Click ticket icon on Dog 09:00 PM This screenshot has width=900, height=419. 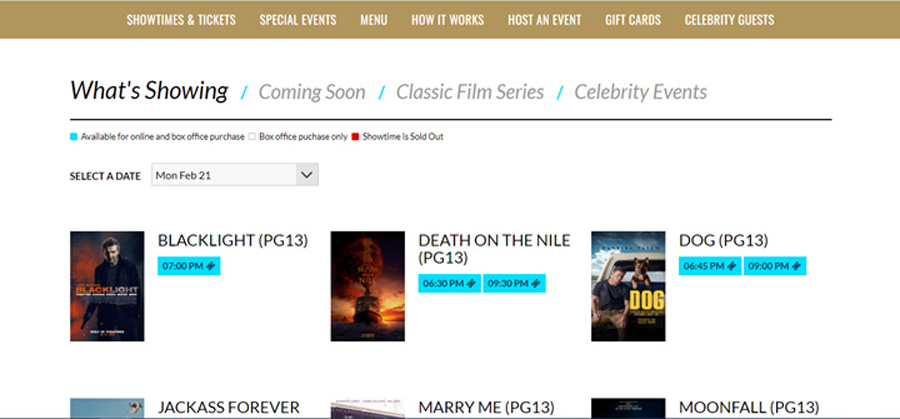[797, 266]
